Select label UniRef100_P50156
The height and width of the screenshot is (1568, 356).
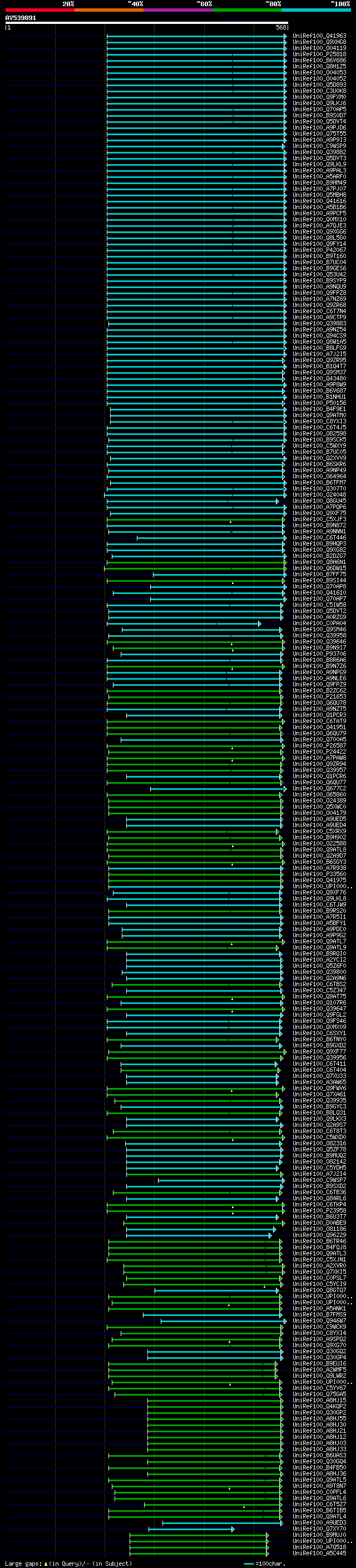(319, 403)
